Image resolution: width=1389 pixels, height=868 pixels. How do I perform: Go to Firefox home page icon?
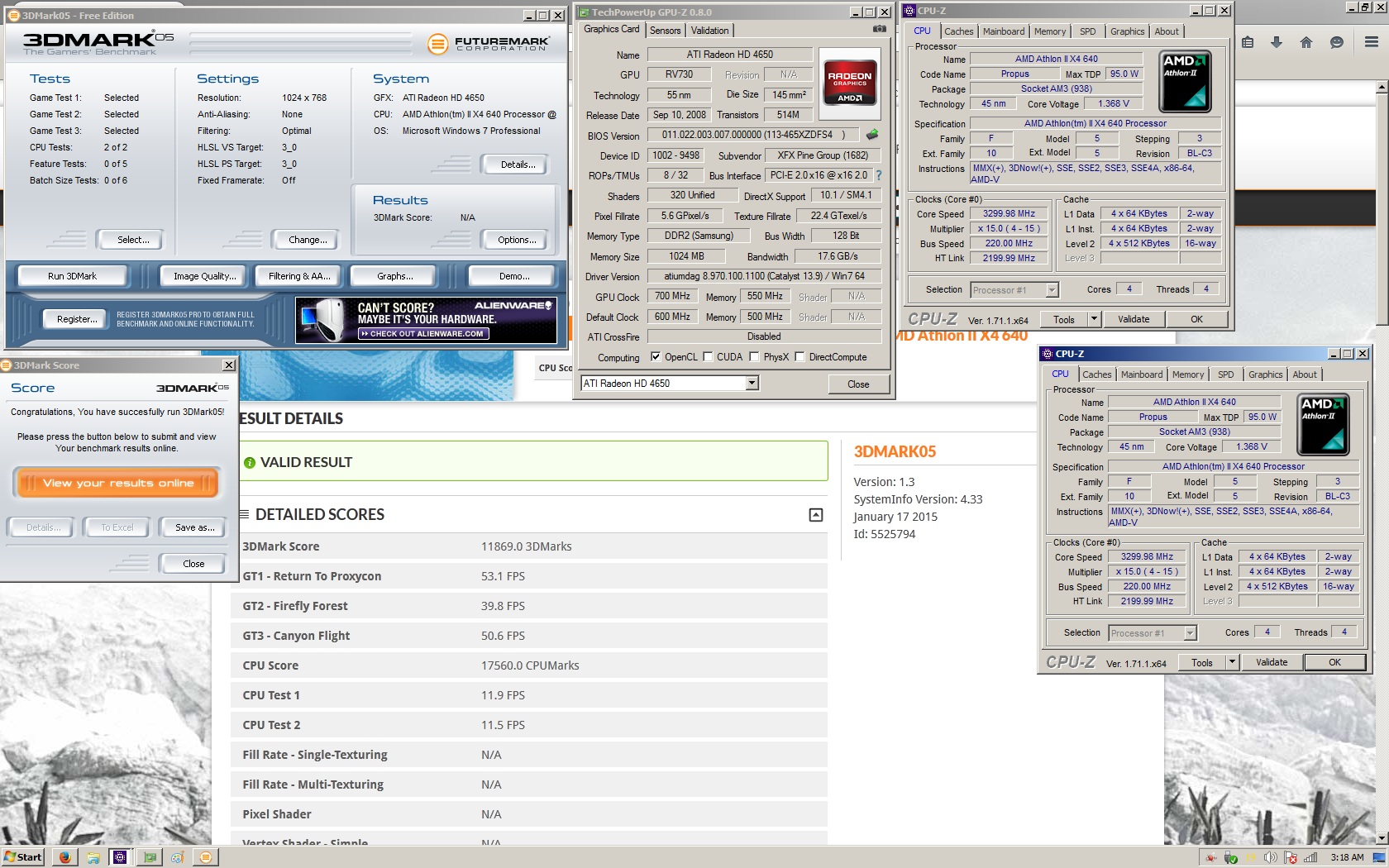point(1306,42)
